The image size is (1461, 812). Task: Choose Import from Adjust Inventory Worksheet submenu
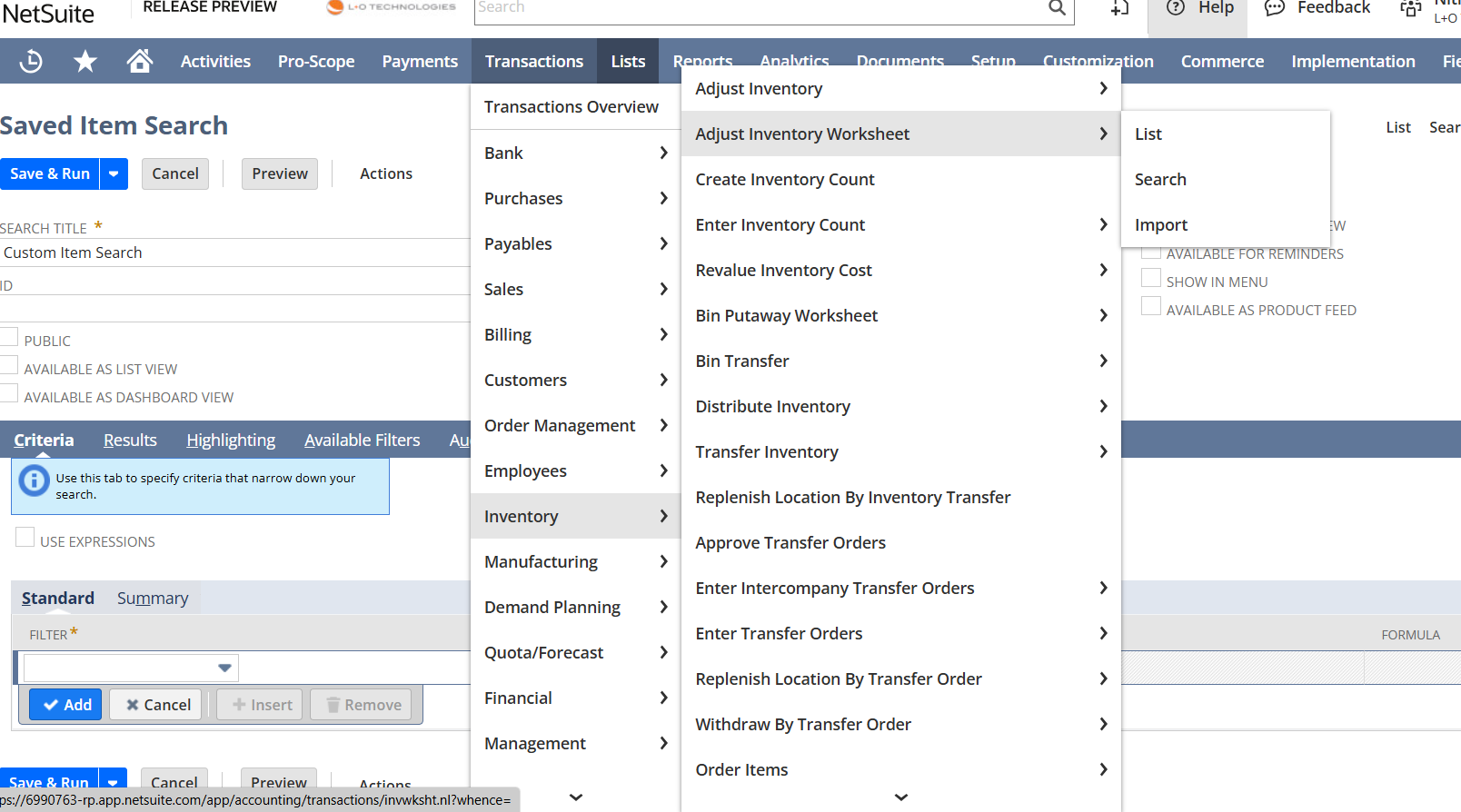(1161, 225)
